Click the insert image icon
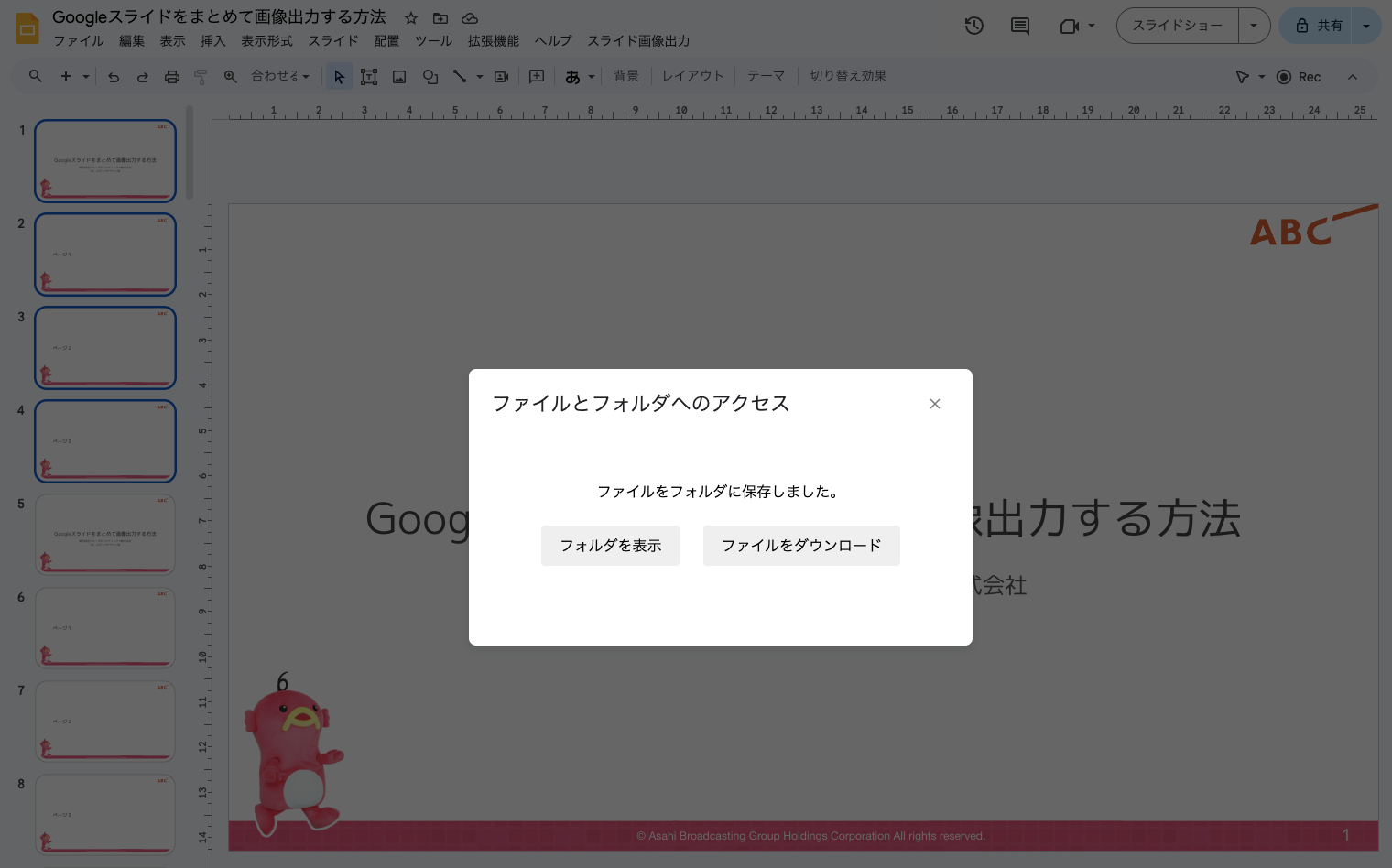This screenshot has height=868, width=1392. [x=399, y=77]
